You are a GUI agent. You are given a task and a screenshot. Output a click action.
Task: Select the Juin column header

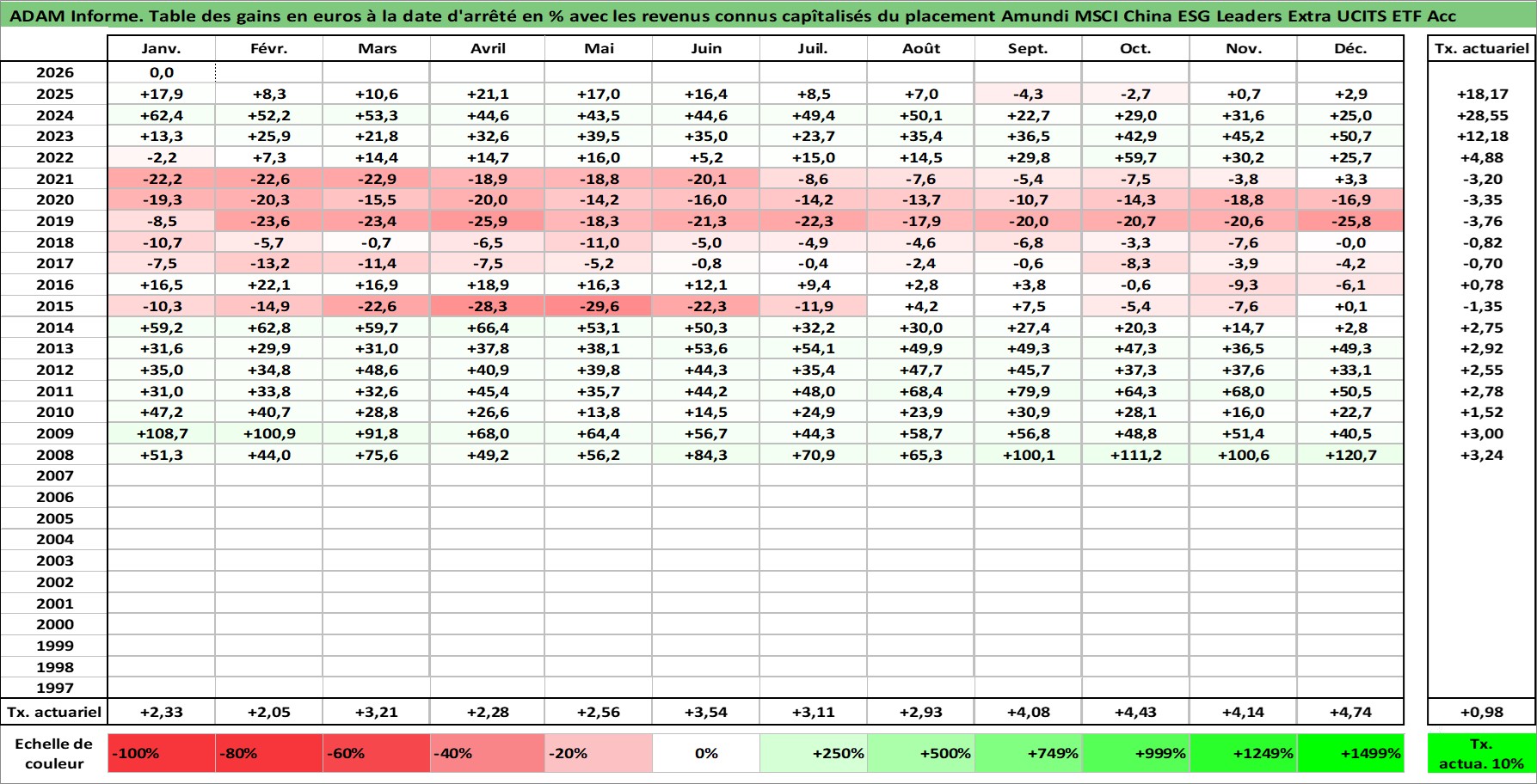pos(706,49)
